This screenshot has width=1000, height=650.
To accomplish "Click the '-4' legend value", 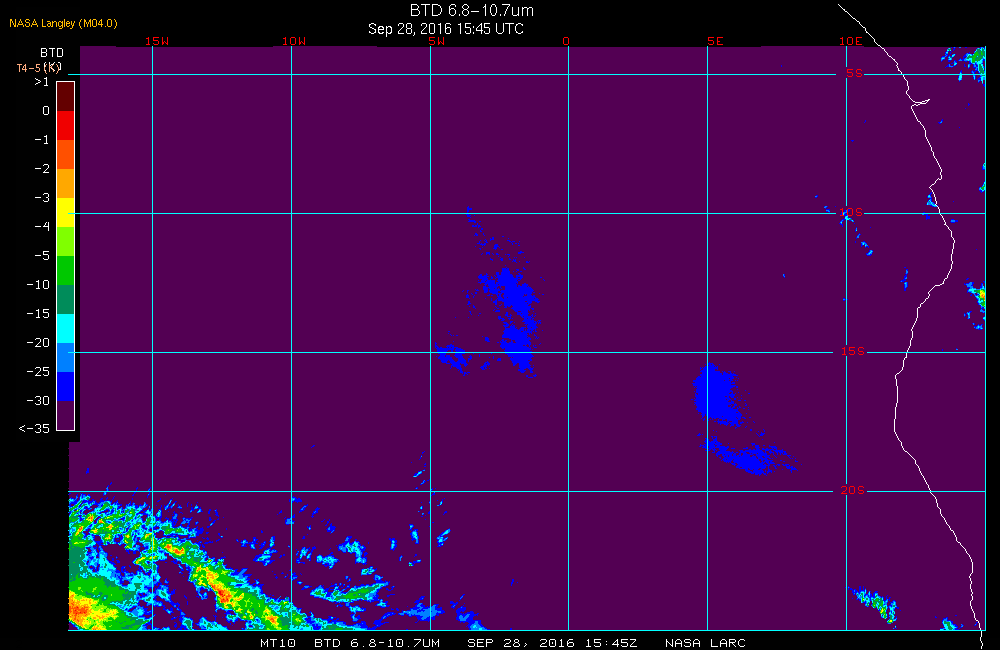I will [41, 226].
